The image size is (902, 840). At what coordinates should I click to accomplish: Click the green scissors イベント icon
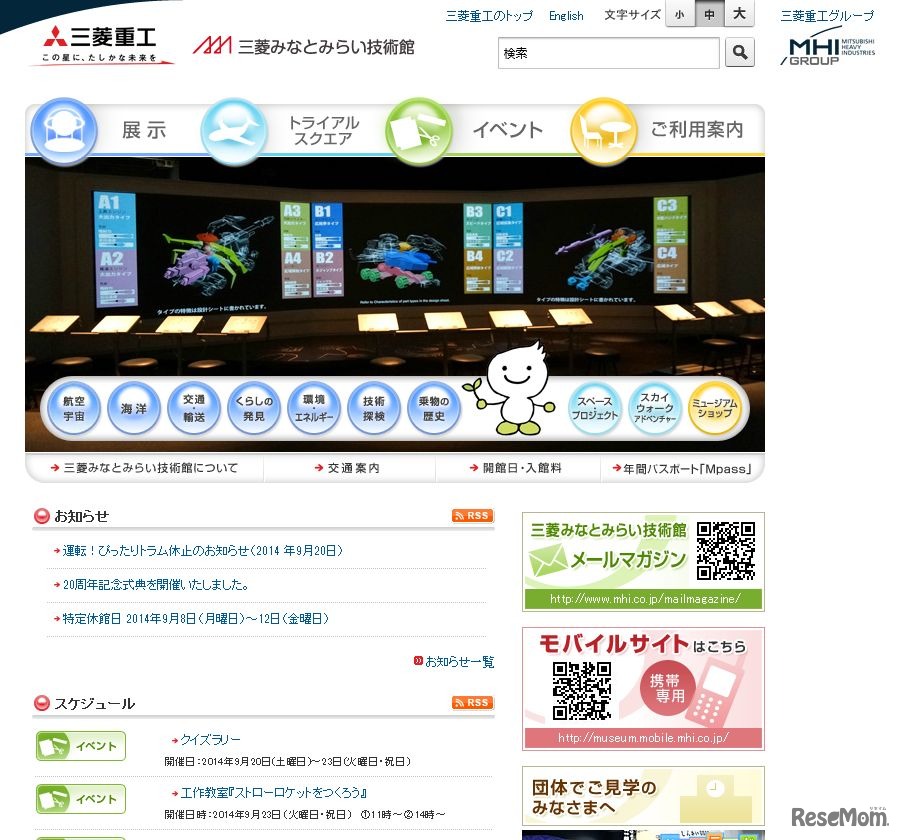pos(418,131)
